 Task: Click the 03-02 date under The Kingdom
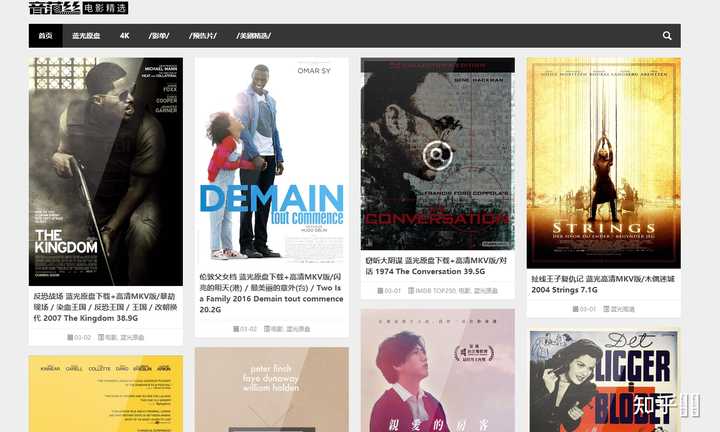click(x=83, y=337)
